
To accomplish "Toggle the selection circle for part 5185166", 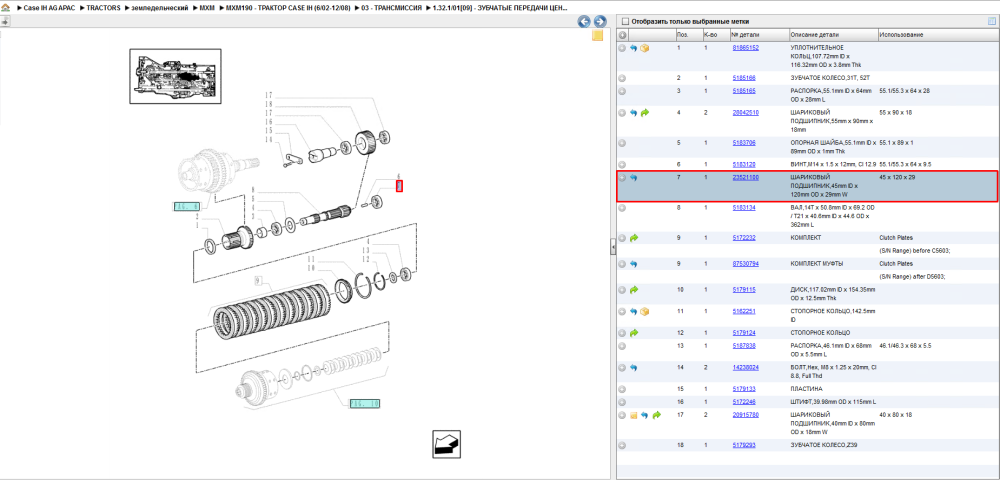I will click(x=622, y=78).
